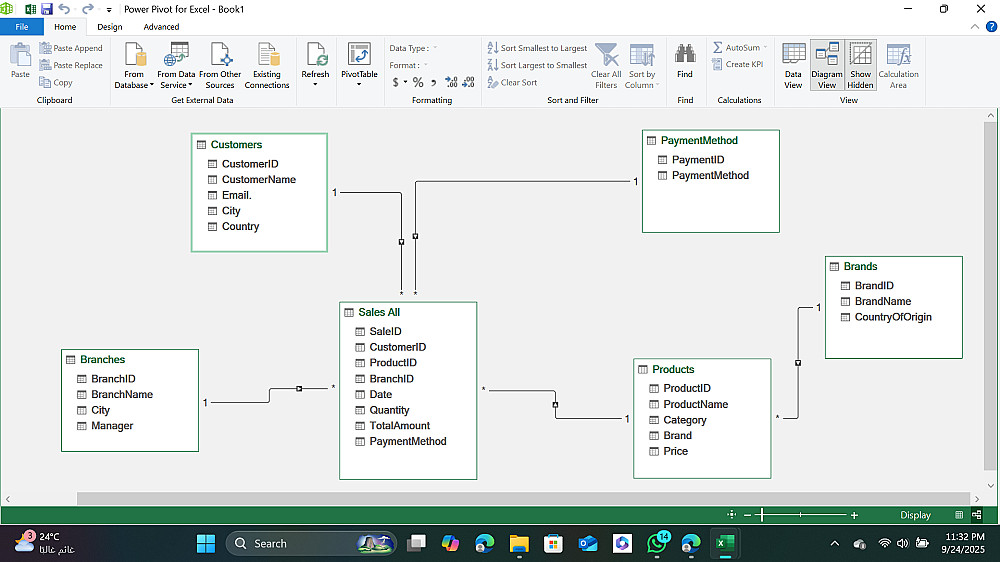Toggle Diagram View button
The width and height of the screenshot is (1000, 562).
[x=827, y=65]
